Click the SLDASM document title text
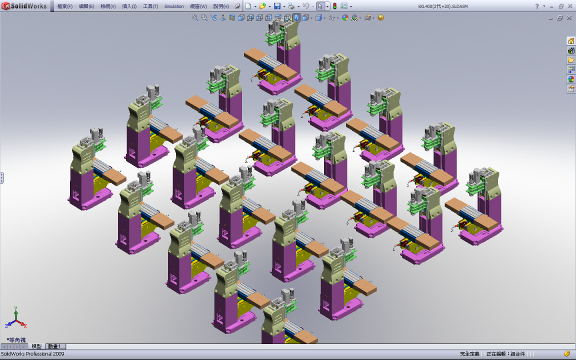 tap(443, 6)
